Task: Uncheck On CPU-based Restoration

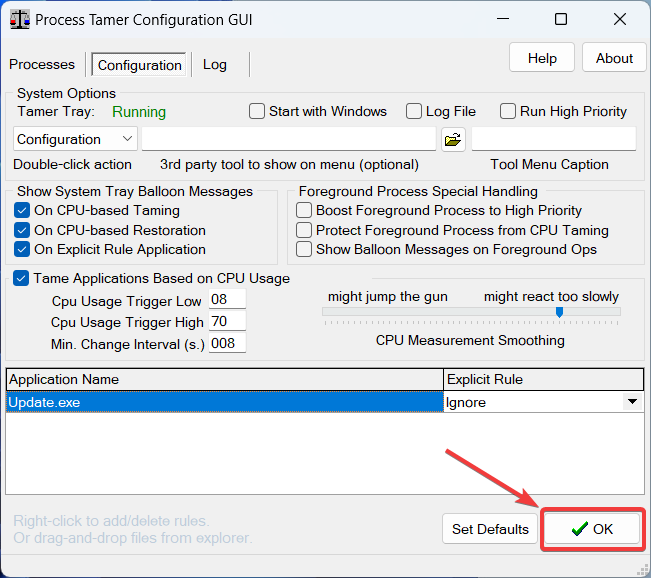Action: point(22,230)
